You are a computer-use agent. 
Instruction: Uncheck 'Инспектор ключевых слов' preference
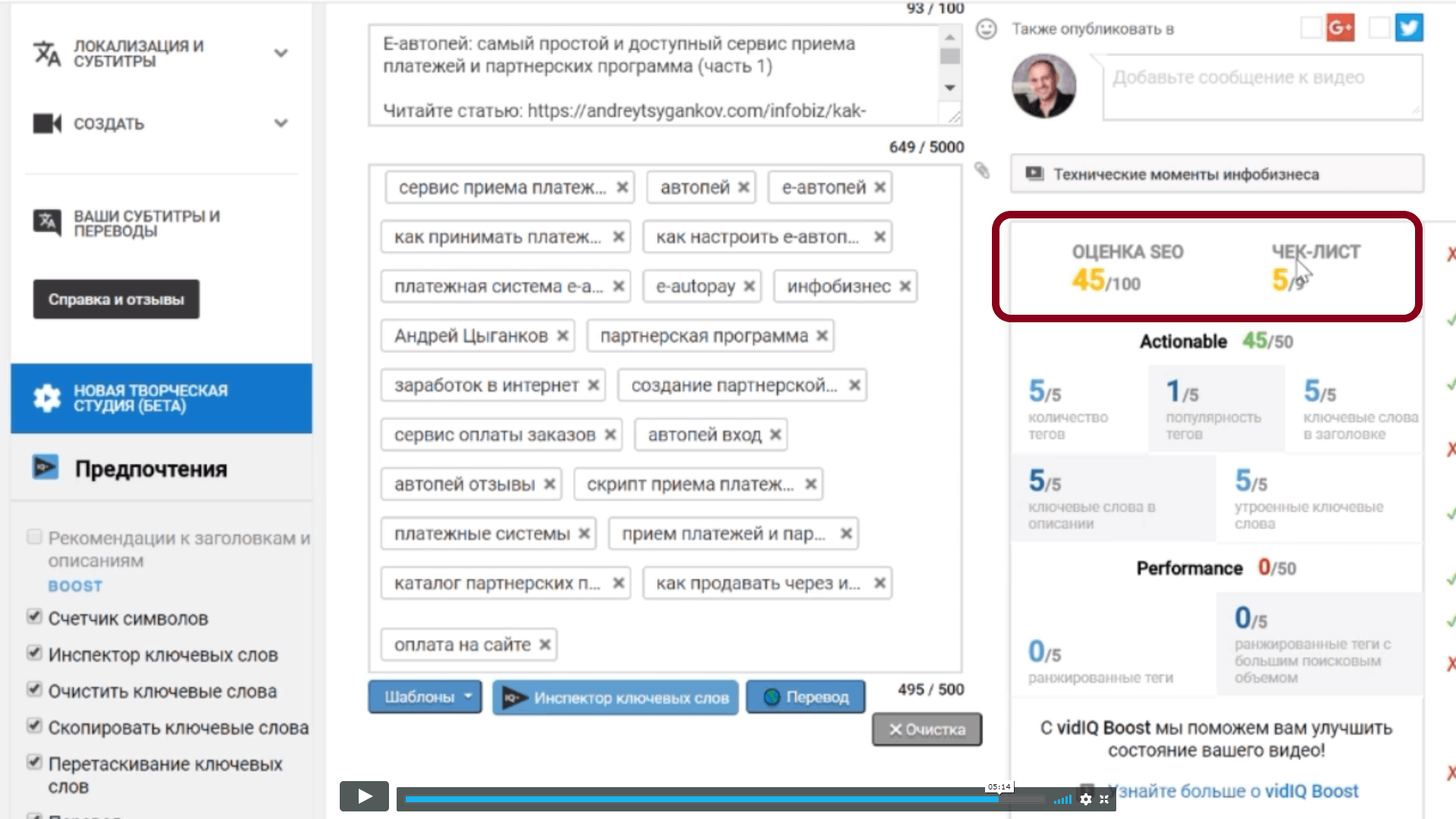click(34, 652)
